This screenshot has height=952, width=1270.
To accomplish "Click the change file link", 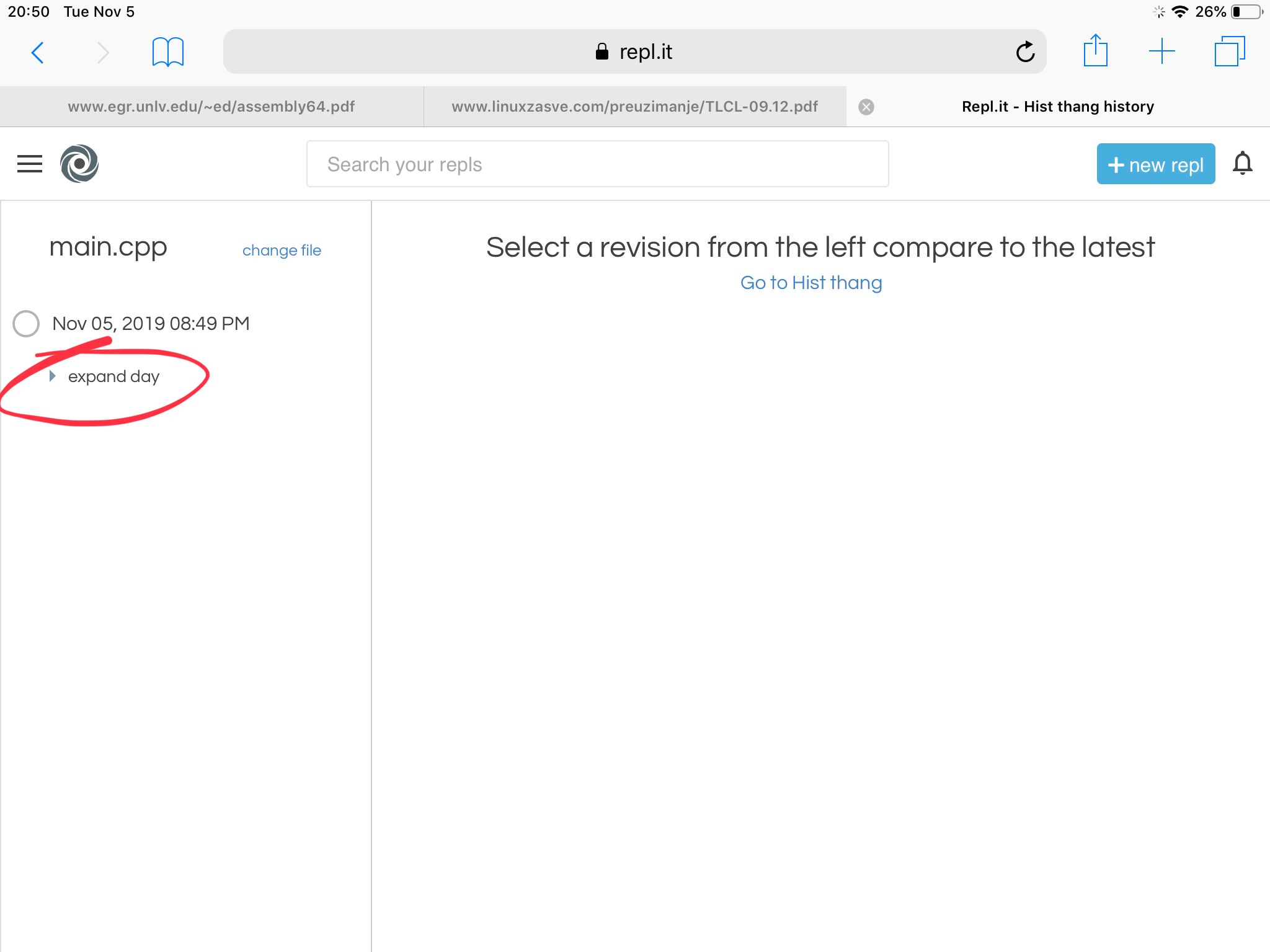I will pyautogui.click(x=282, y=251).
